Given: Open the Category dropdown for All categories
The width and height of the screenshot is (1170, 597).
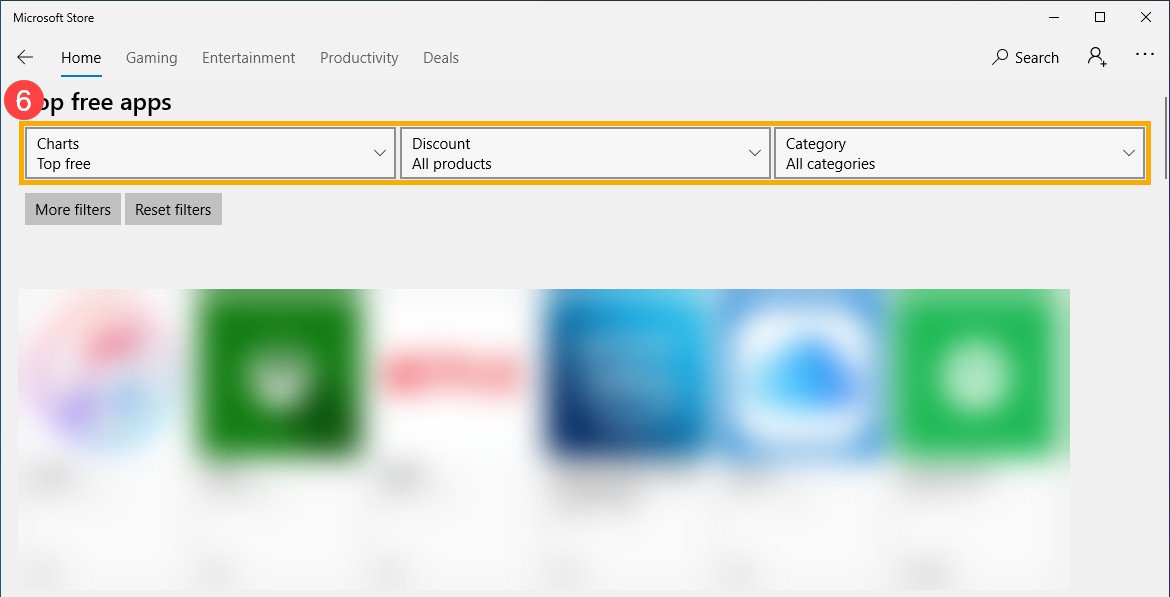Looking at the screenshot, I should coord(959,153).
